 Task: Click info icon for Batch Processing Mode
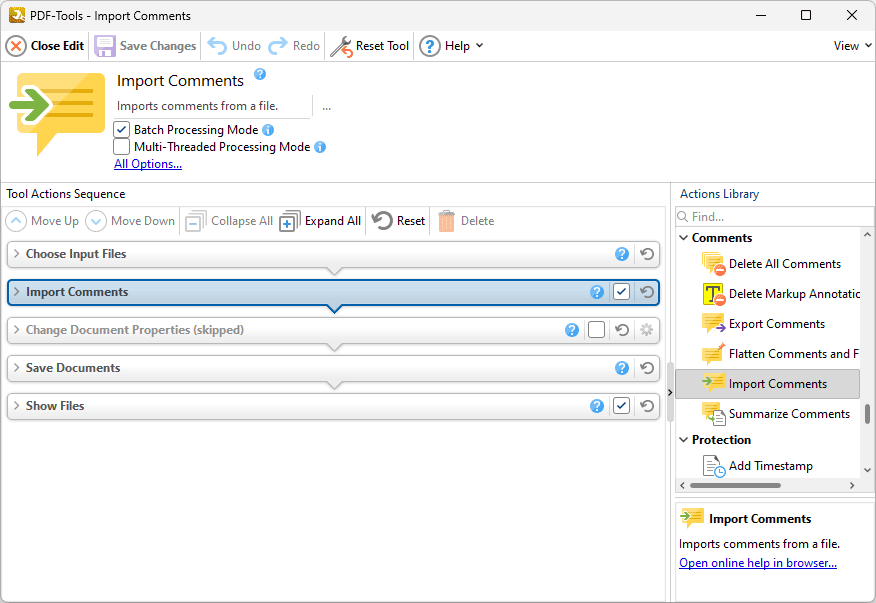coord(268,130)
